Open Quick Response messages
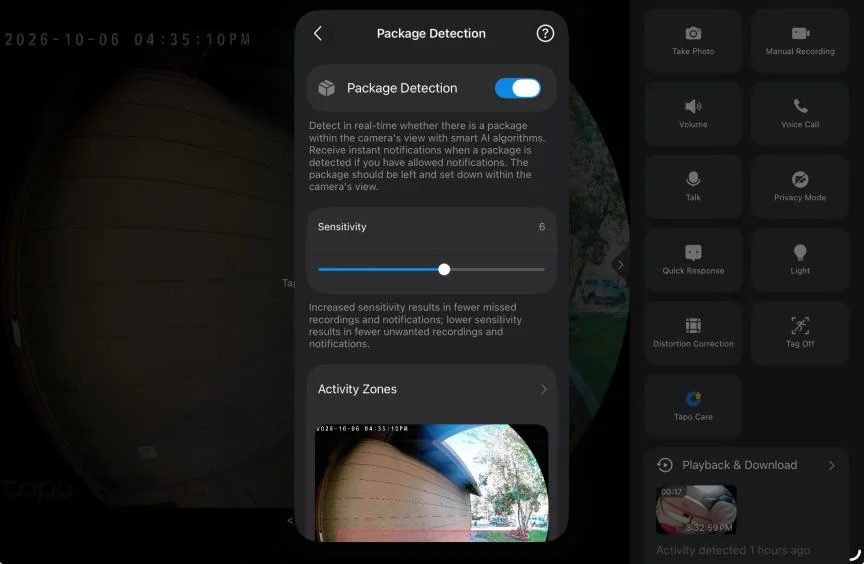 pos(693,261)
